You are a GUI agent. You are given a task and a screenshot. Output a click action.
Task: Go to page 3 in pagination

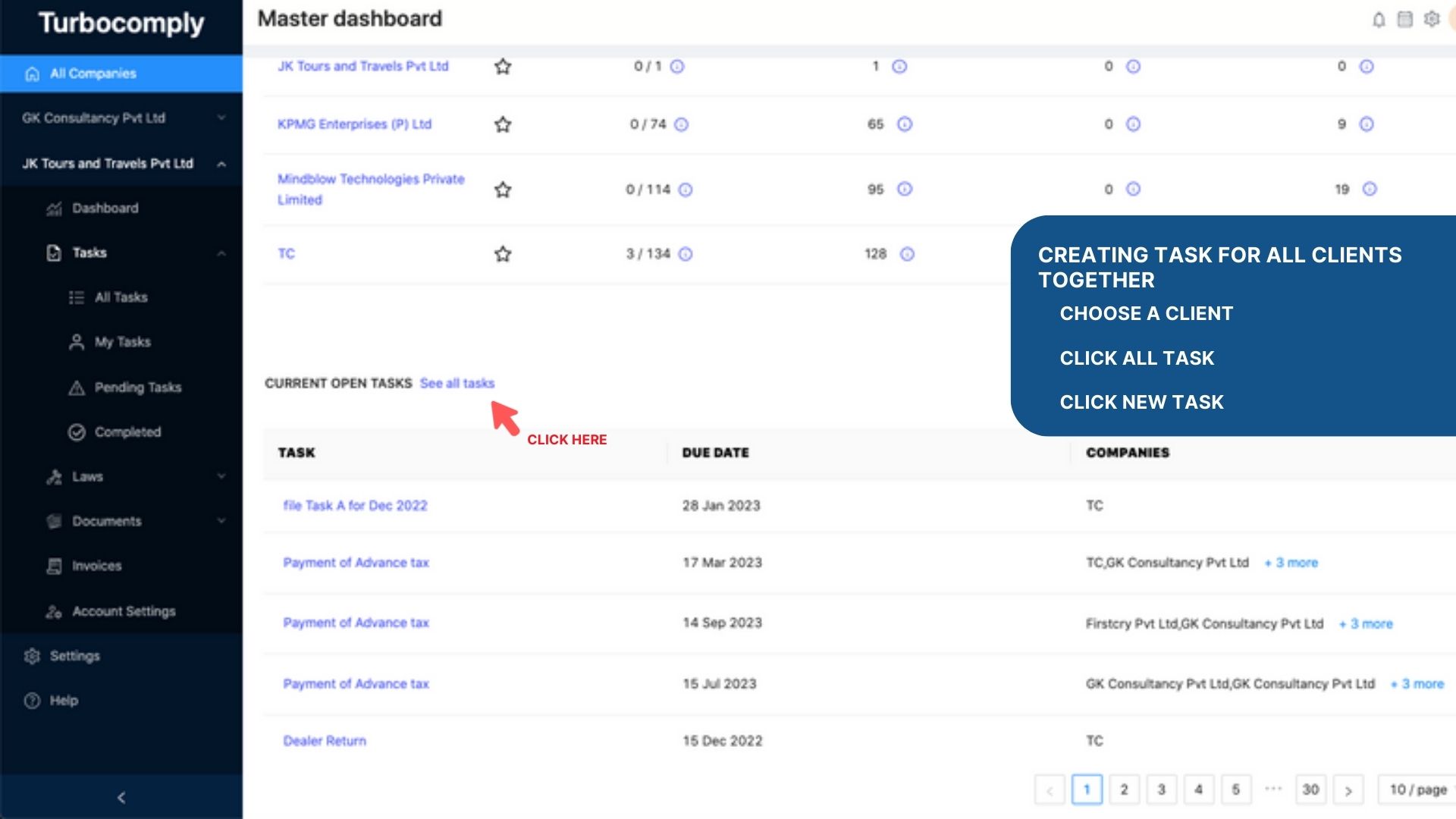[x=1161, y=789]
